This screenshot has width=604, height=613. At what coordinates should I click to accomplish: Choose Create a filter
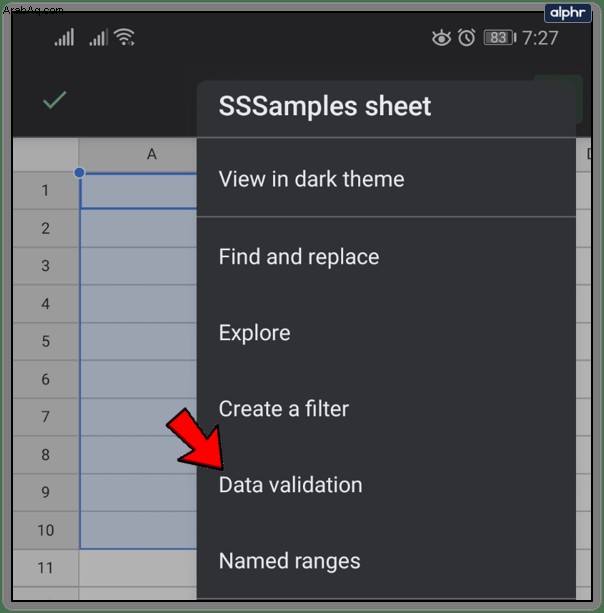pyautogui.click(x=284, y=409)
